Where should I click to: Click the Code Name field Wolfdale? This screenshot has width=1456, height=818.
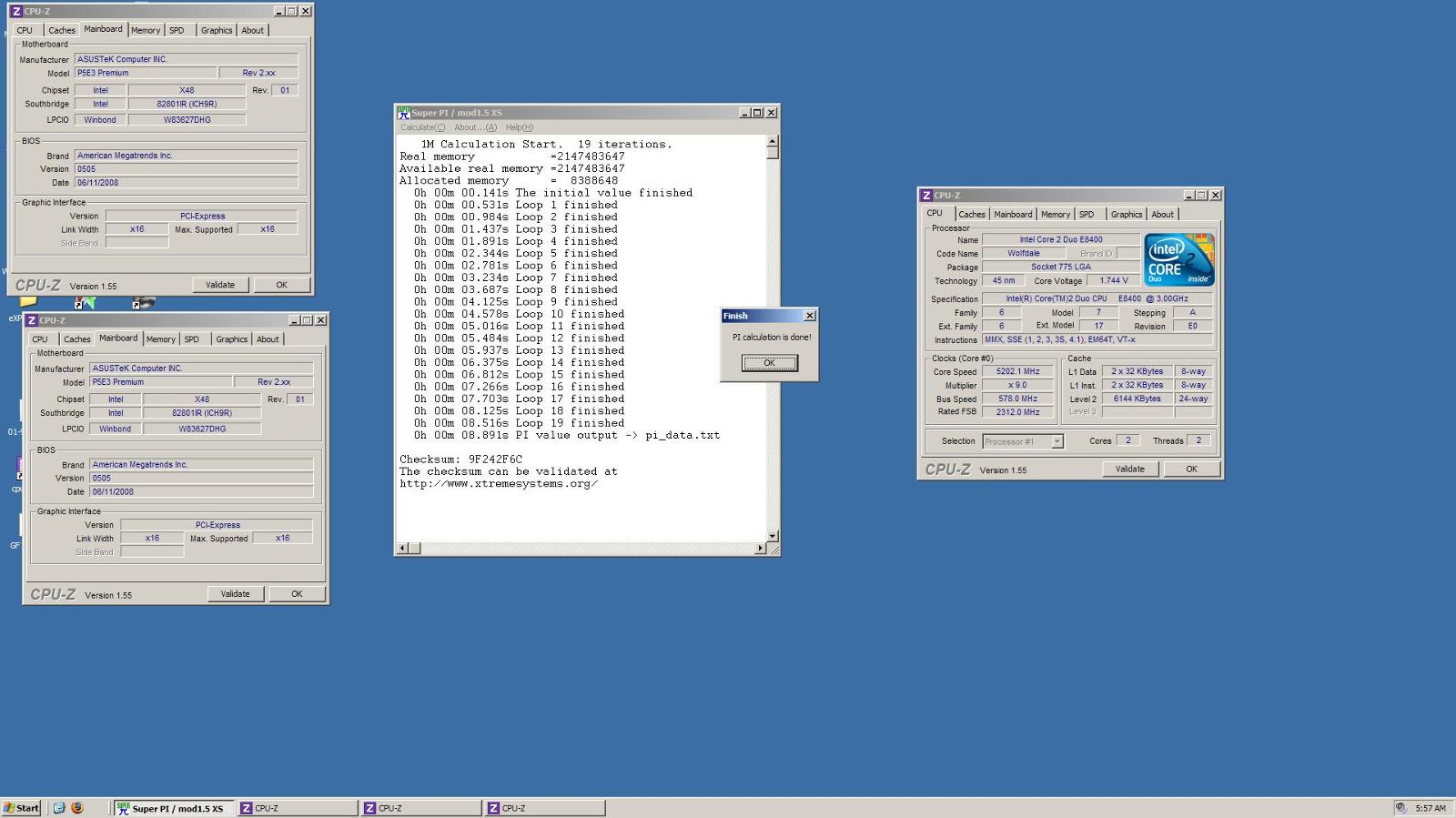pyautogui.click(x=1024, y=254)
